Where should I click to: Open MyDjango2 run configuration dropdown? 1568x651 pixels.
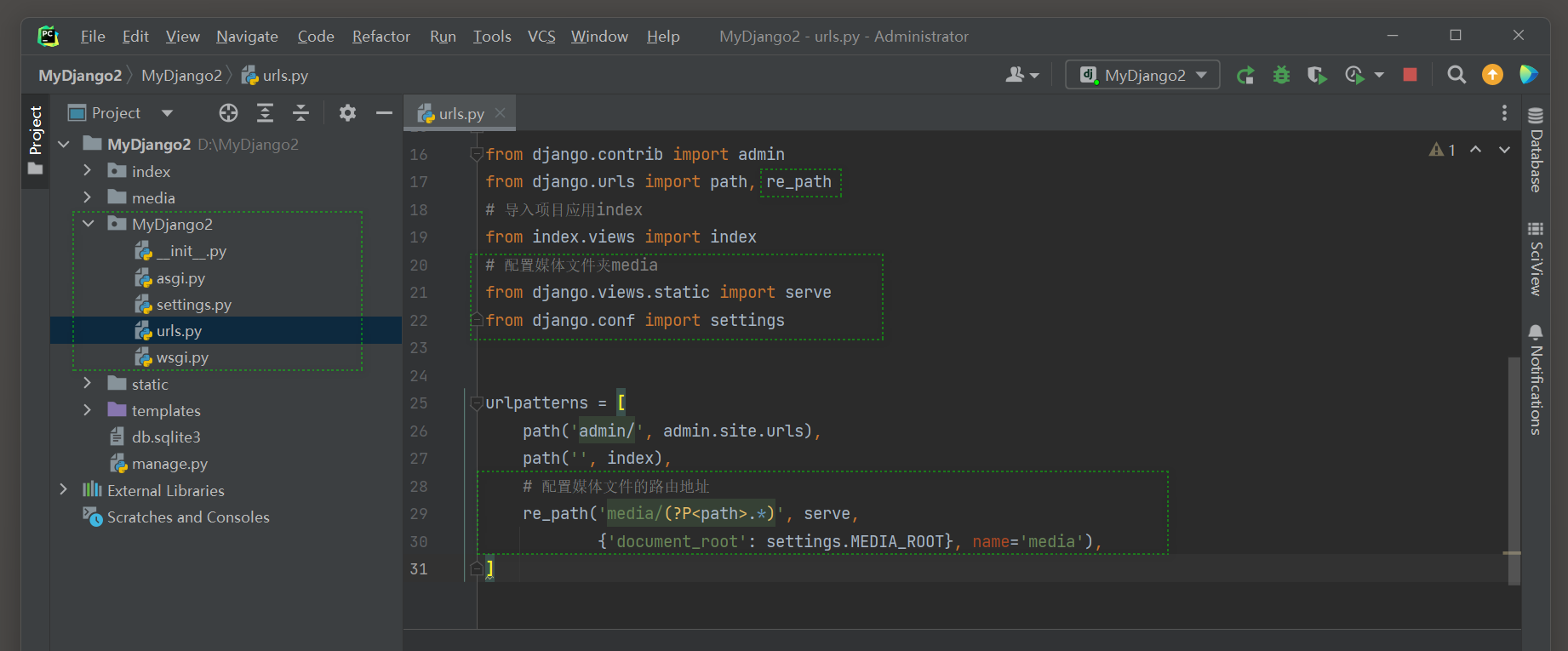1142,75
